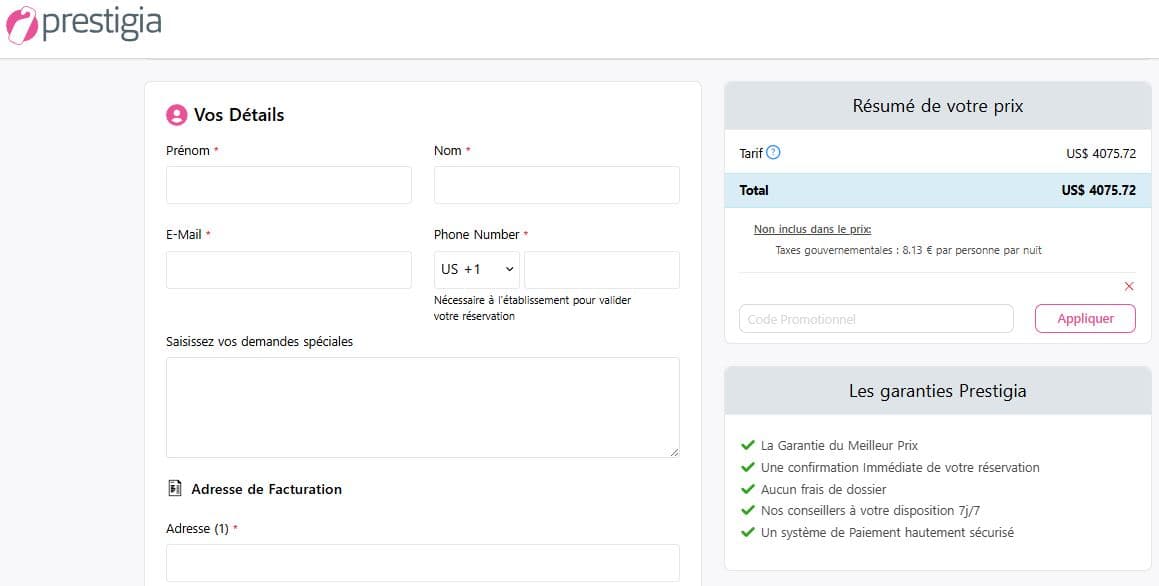Focus the phone number input box

[x=601, y=270]
